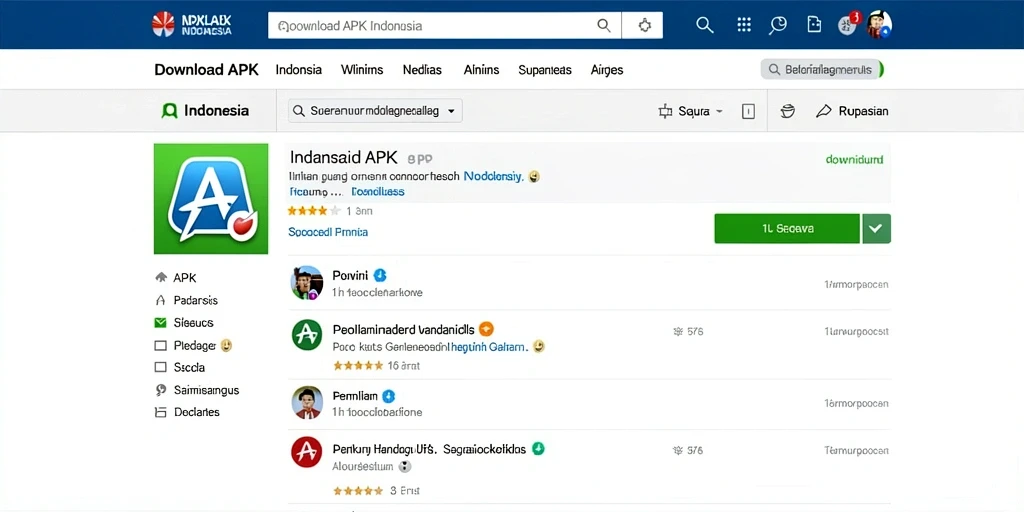Switch to the Alniins tab

click(481, 70)
